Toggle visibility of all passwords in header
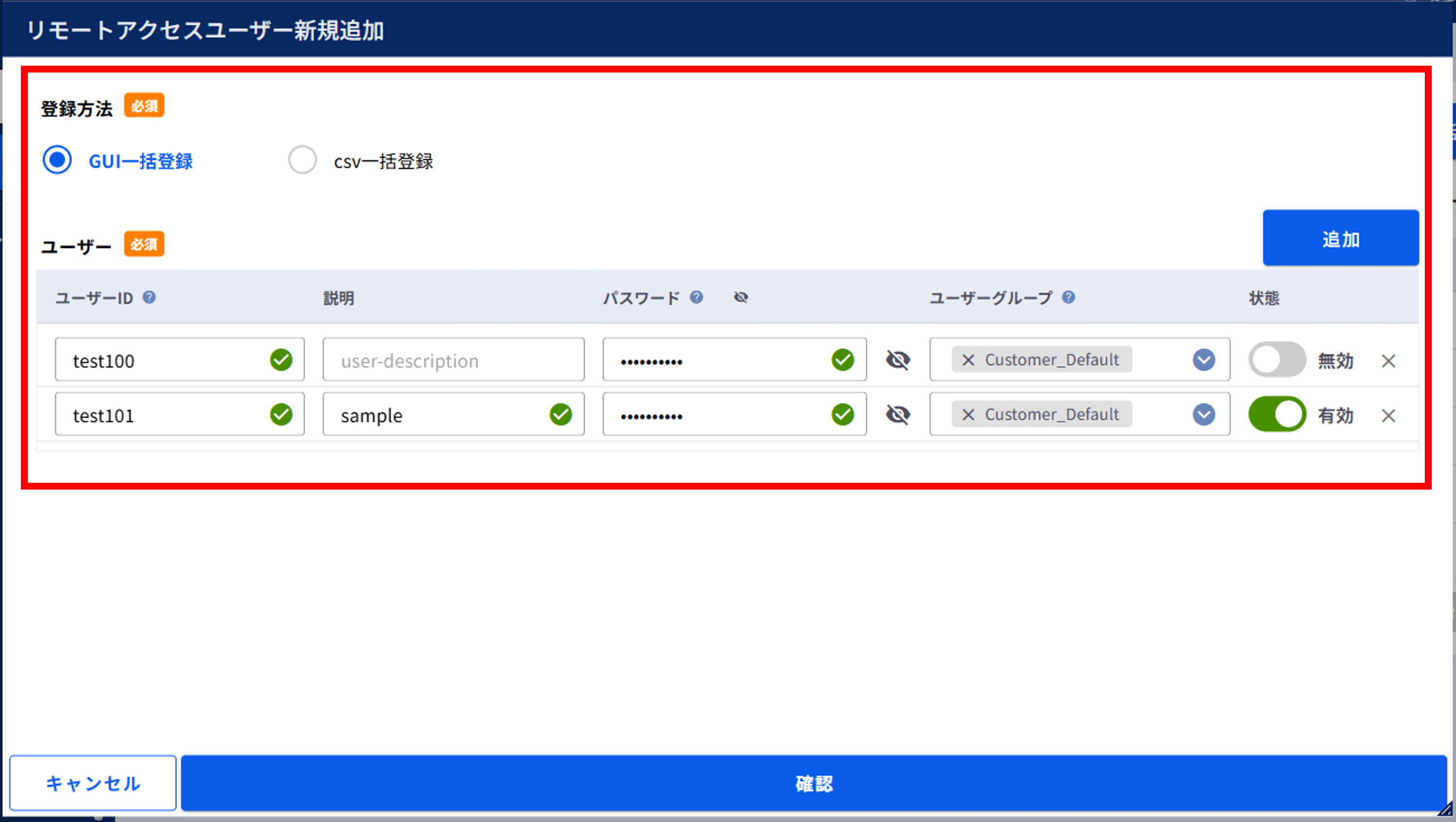1456x822 pixels. (x=741, y=297)
